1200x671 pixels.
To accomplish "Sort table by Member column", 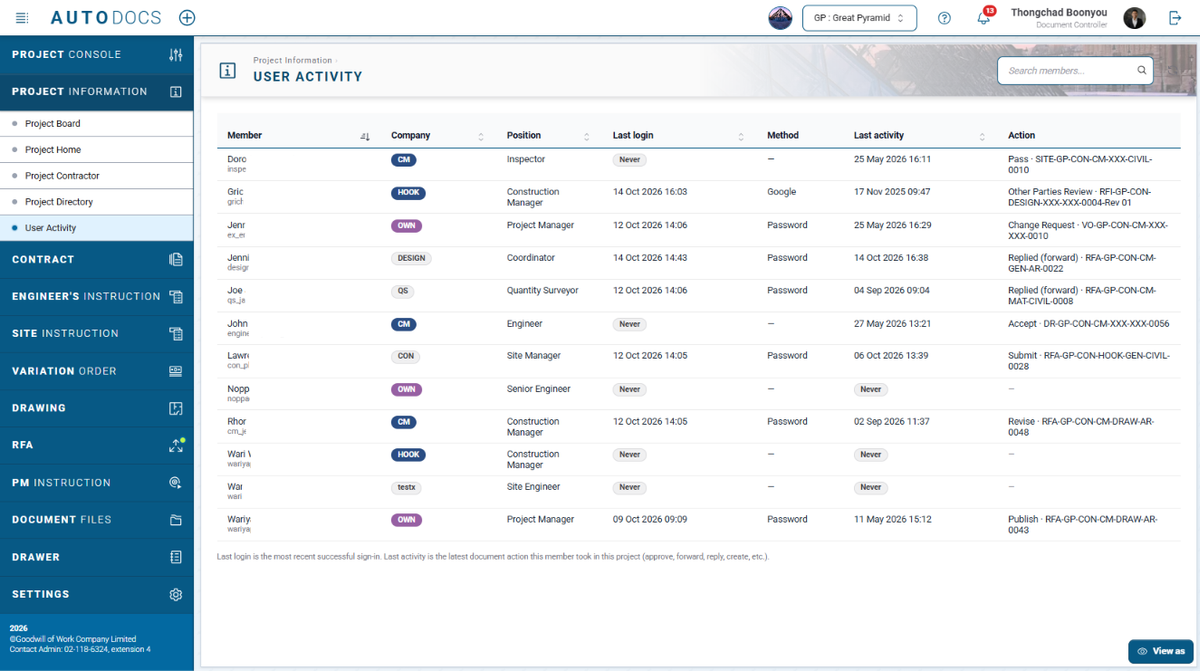I will tap(365, 136).
